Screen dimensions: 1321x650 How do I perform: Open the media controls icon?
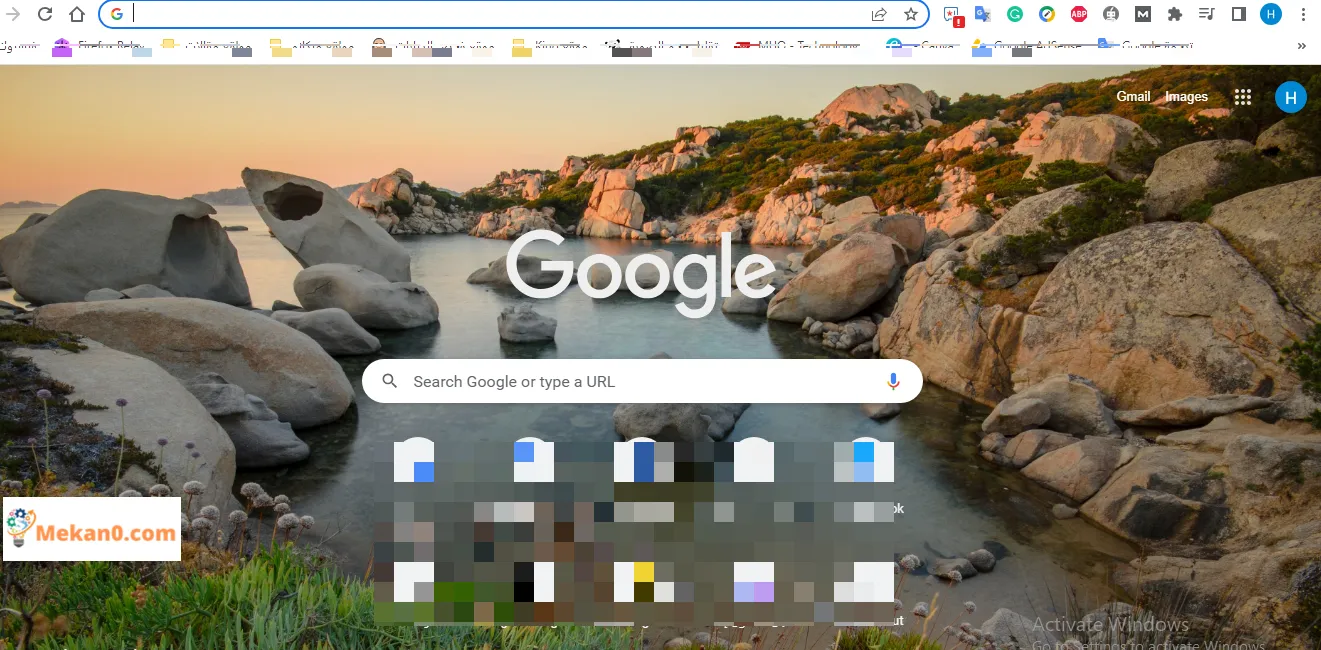click(x=1206, y=14)
